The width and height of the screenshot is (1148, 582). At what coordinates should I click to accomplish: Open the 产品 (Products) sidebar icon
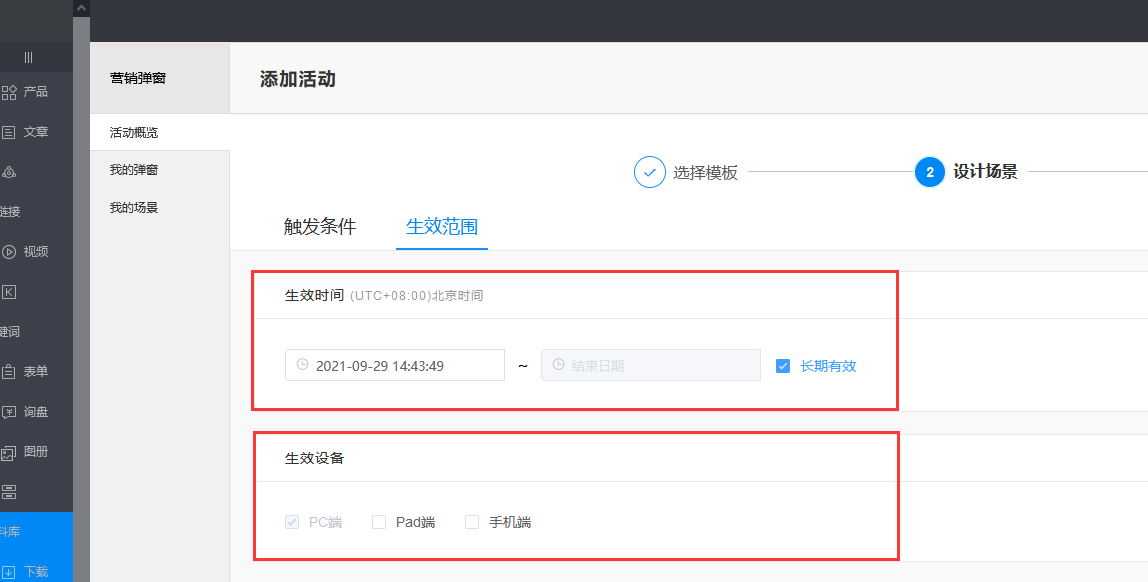(x=9, y=92)
